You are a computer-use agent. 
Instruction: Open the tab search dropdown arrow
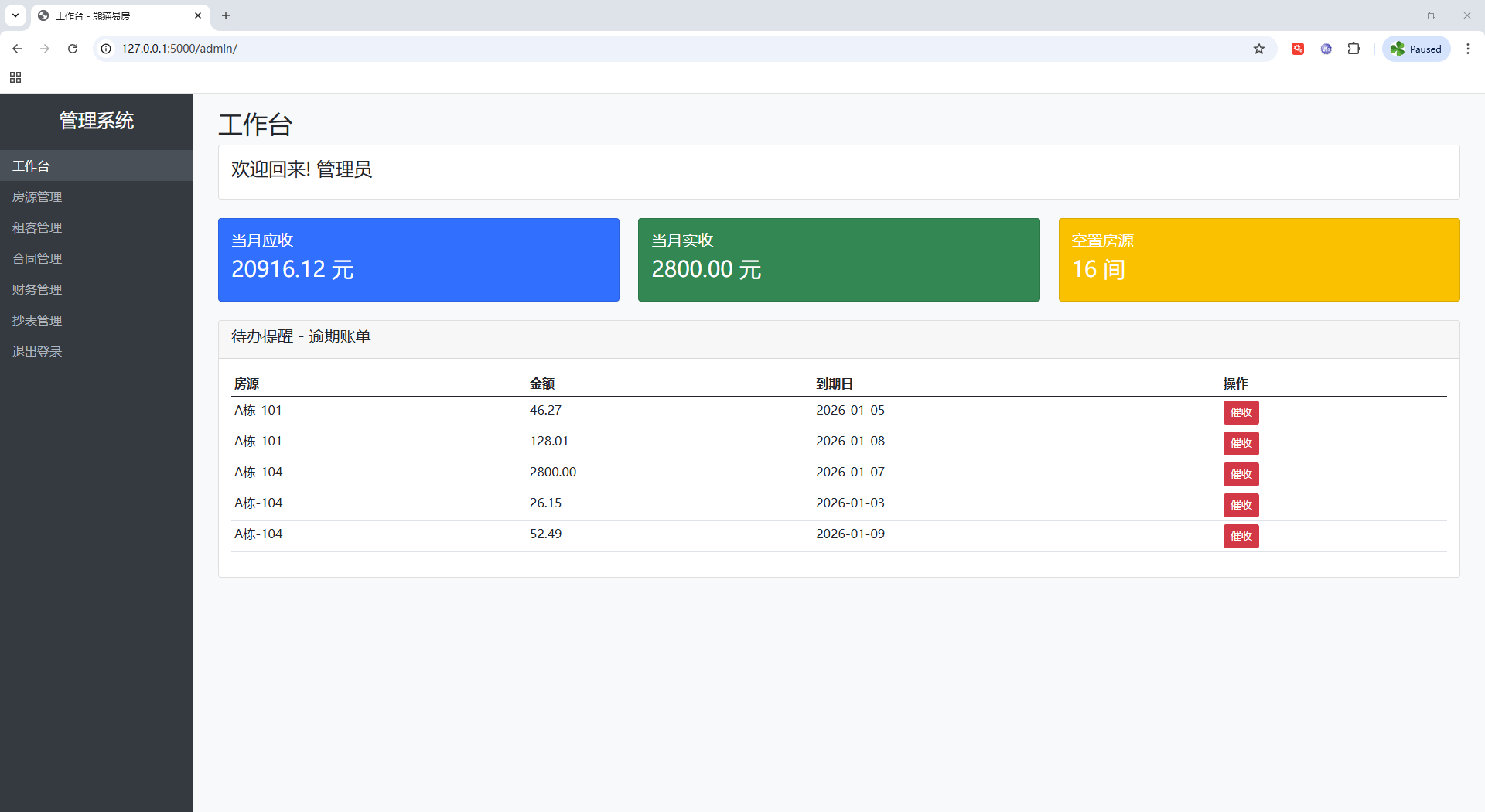click(15, 15)
